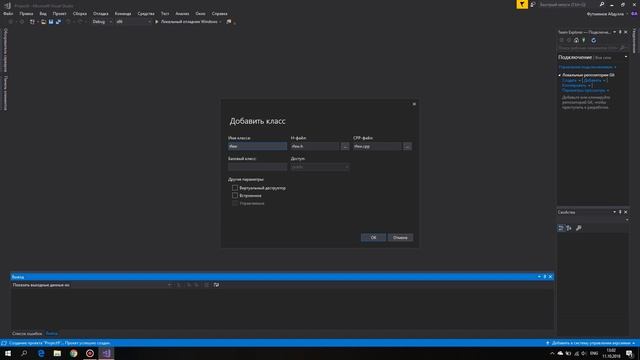
Task: Start the Локальный отладчик Windows
Action: [187, 22]
